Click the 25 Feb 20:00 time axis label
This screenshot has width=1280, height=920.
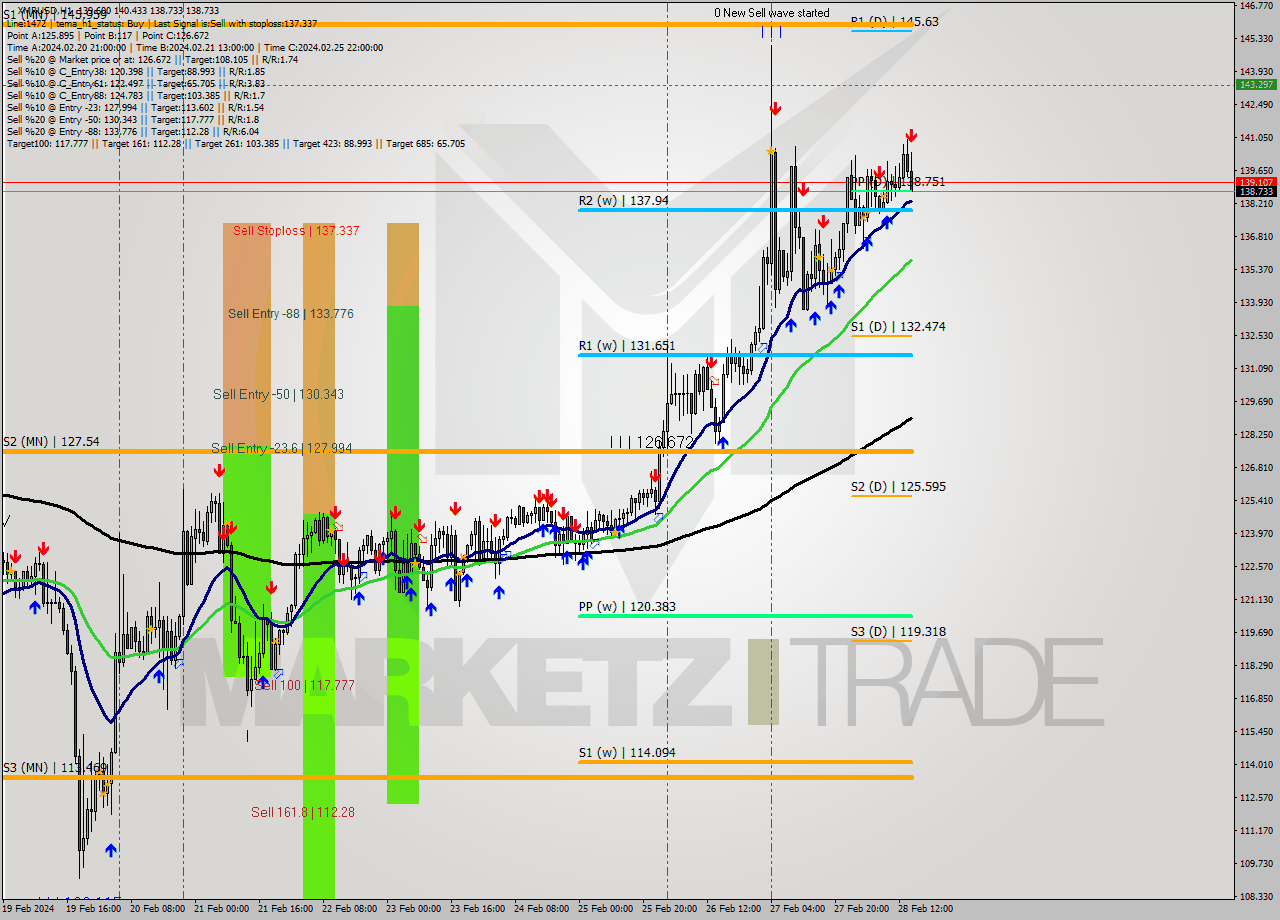669,909
